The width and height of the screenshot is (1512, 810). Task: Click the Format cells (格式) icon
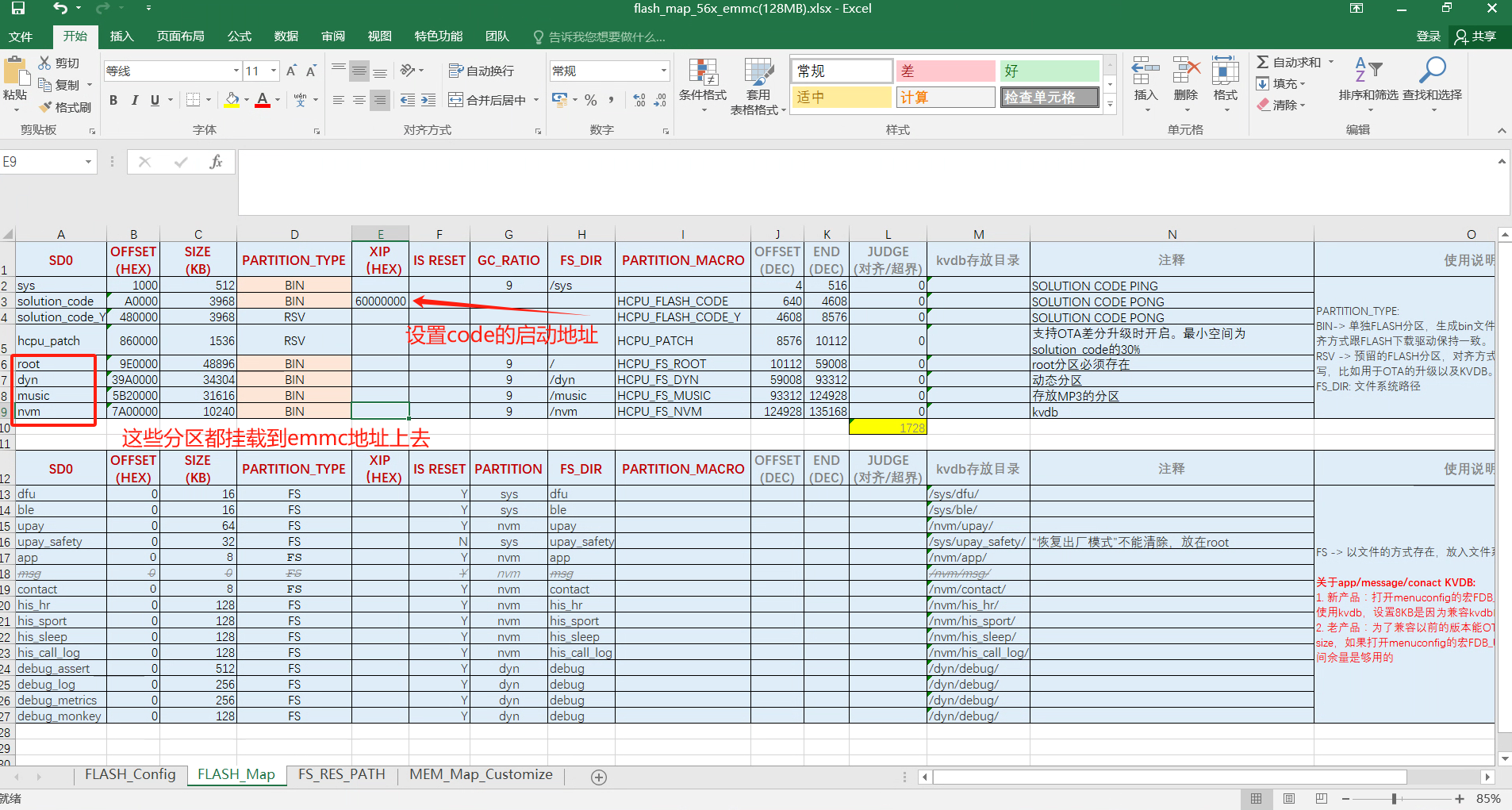(1225, 71)
